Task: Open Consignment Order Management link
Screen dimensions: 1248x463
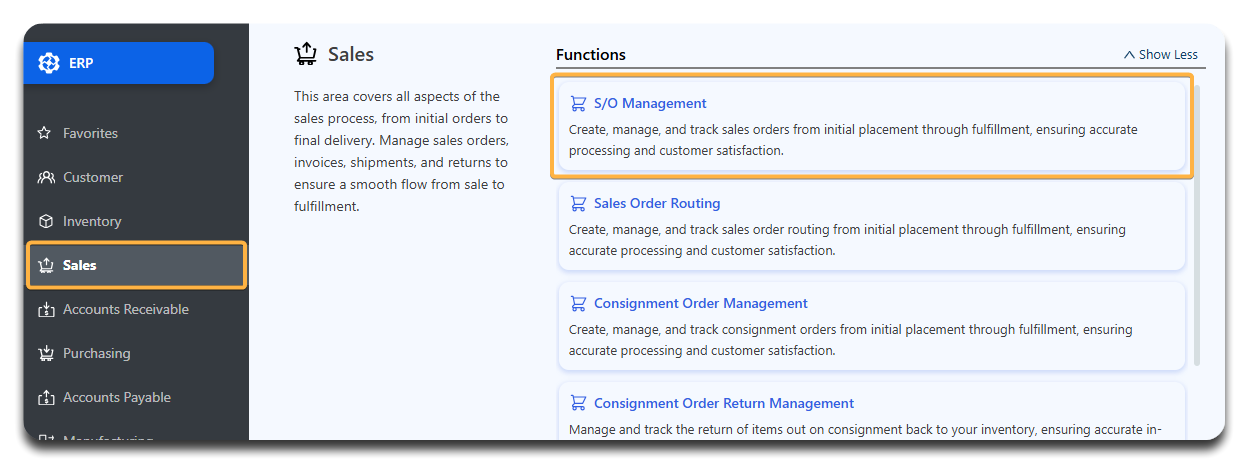Action: (700, 303)
